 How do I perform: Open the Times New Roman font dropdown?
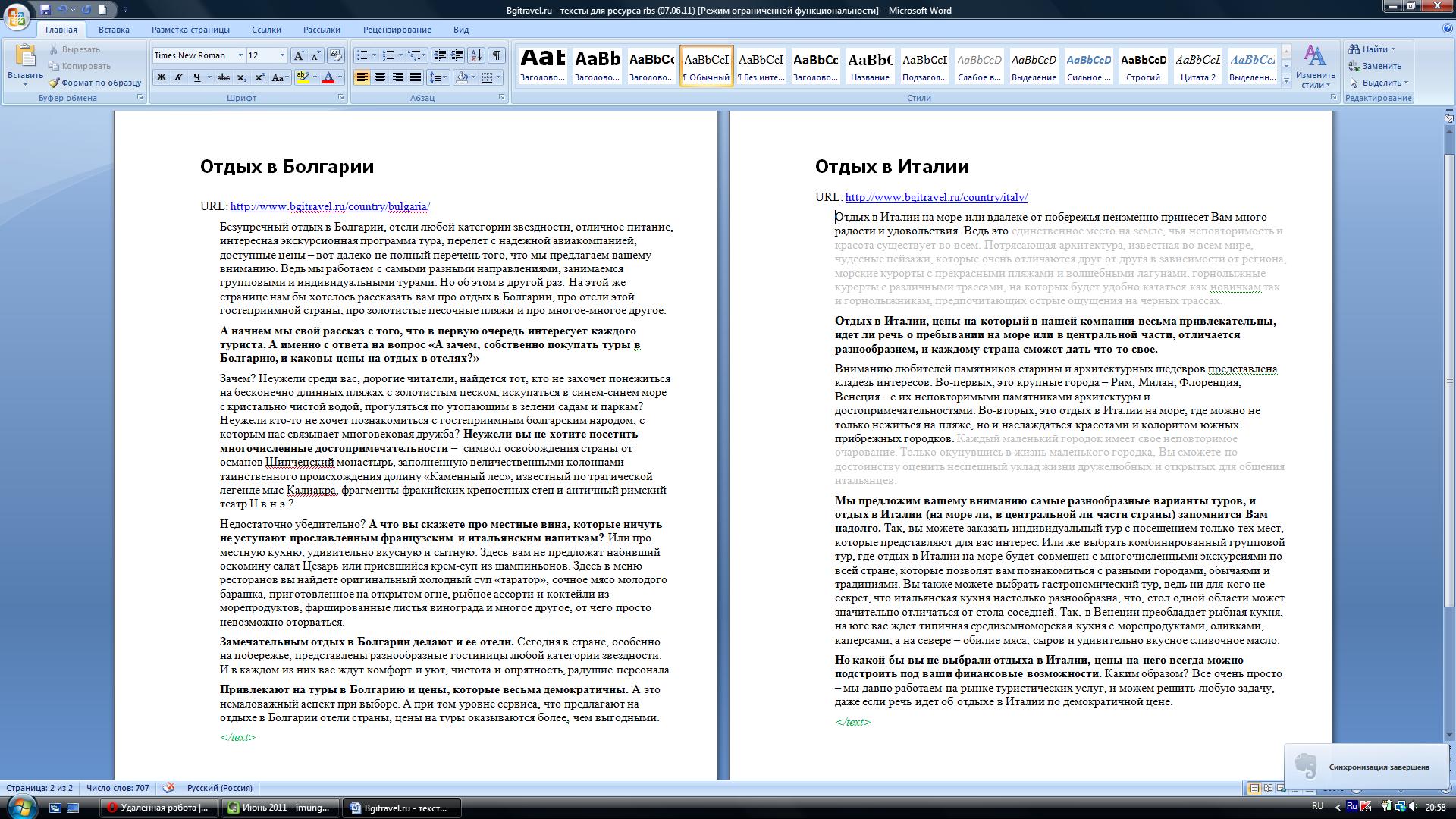point(240,55)
